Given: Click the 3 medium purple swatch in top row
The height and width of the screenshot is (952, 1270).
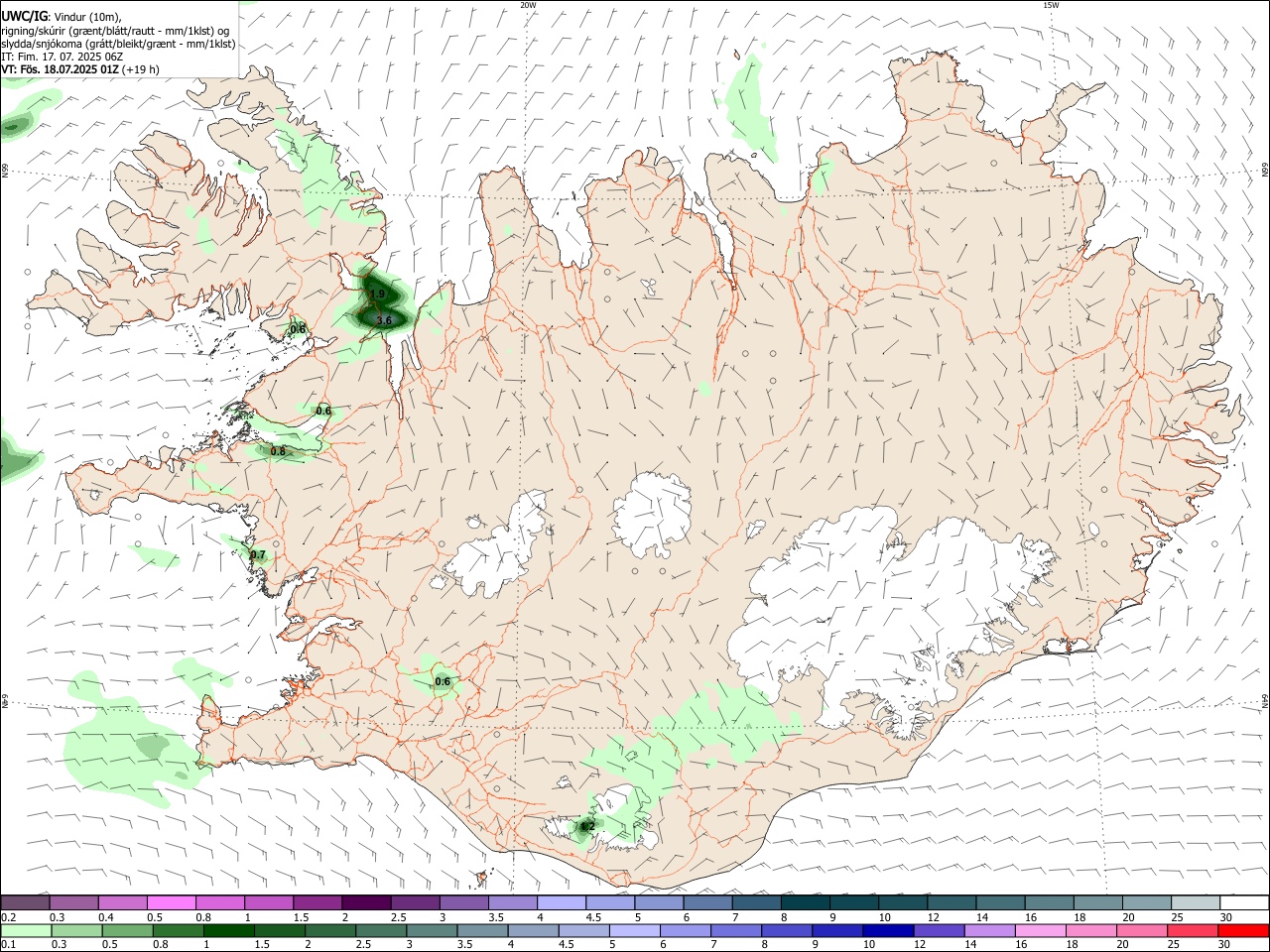Looking at the screenshot, I should coord(463,902).
